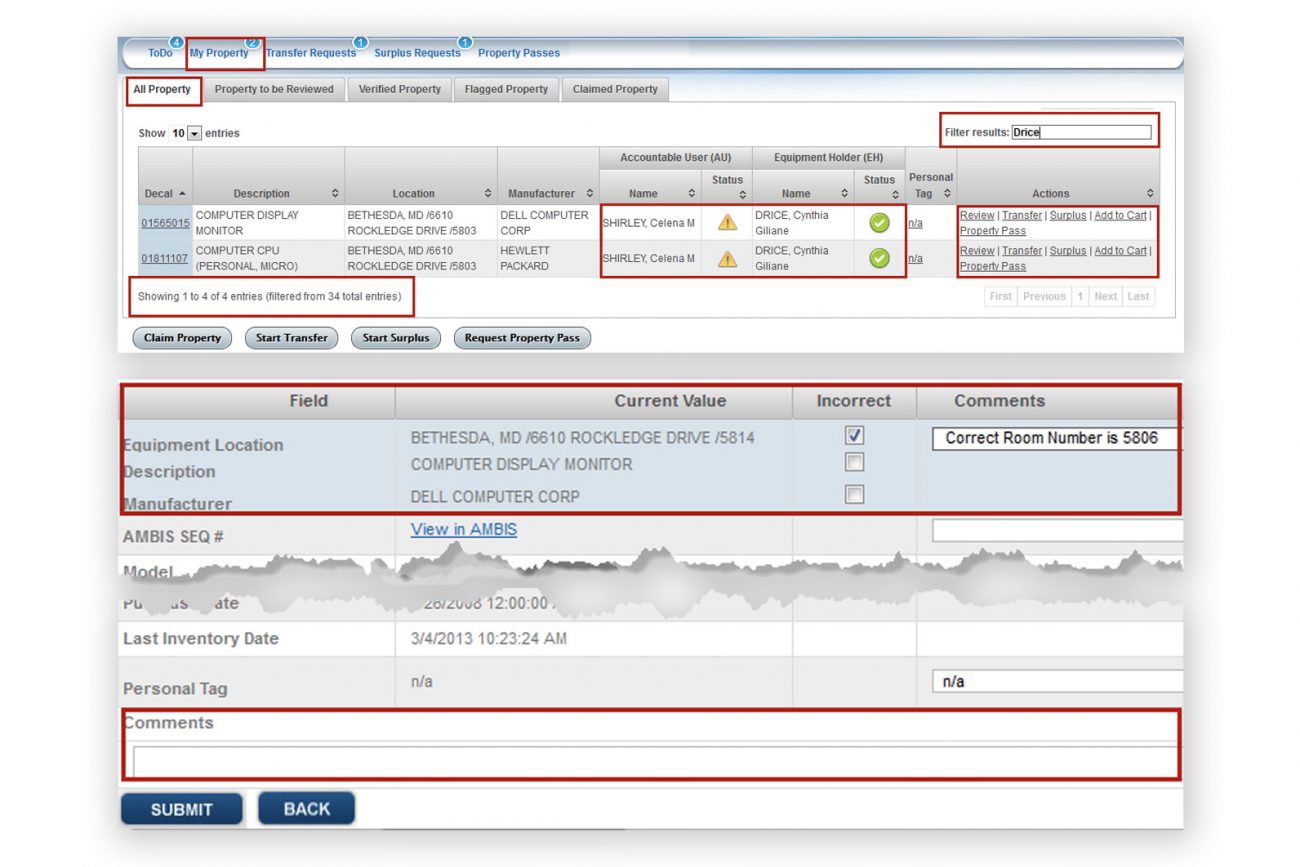Click green check status in monitor row

tap(879, 223)
